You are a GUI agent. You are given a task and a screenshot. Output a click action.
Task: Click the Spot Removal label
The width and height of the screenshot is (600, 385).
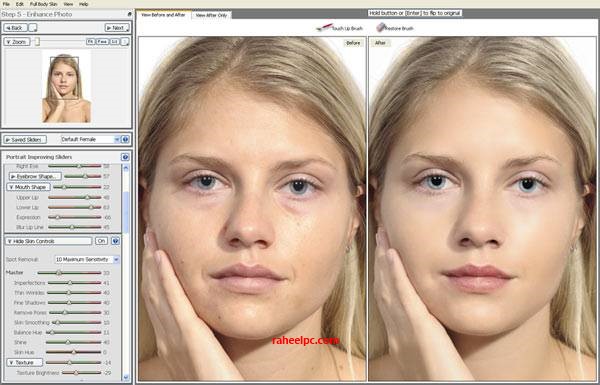tap(22, 259)
